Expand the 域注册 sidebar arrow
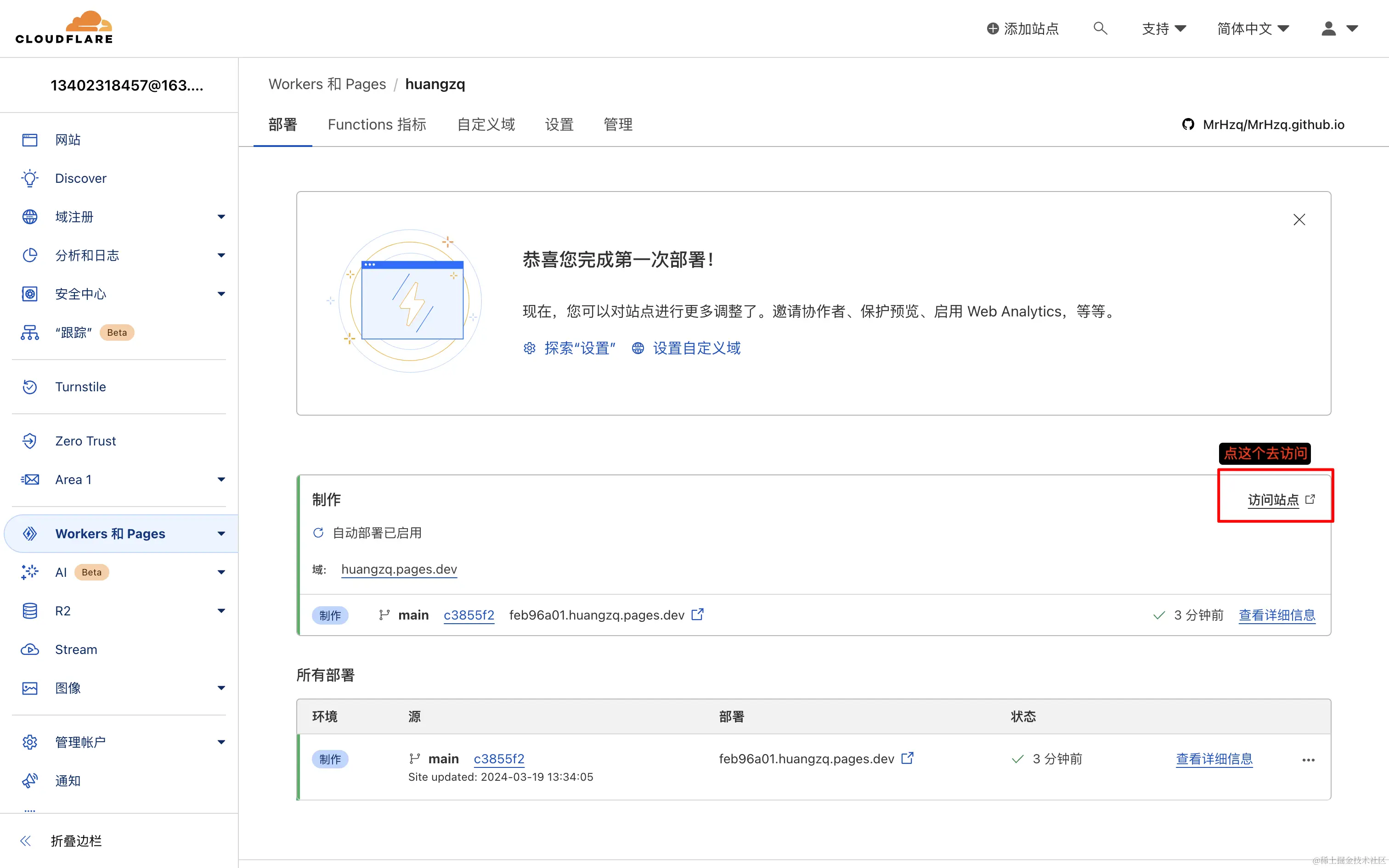The height and width of the screenshot is (868, 1389). (221, 217)
